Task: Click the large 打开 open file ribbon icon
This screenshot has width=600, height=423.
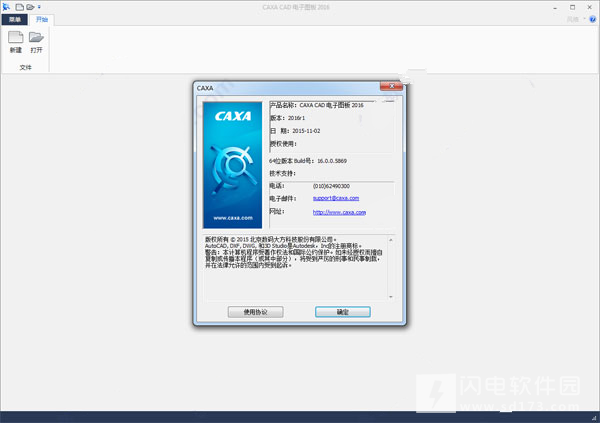Action: [x=36, y=42]
